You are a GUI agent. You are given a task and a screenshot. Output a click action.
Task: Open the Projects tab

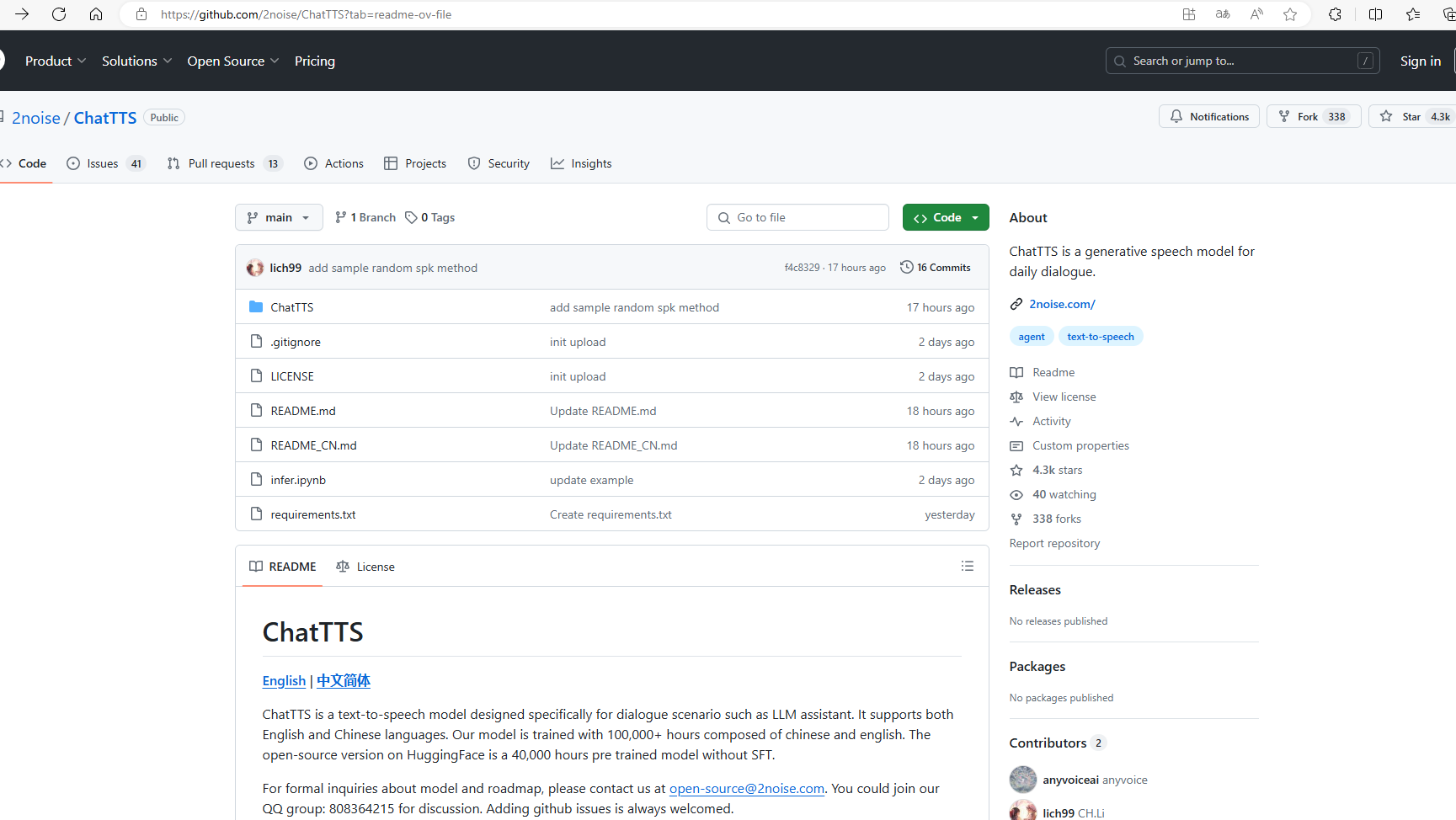click(415, 163)
